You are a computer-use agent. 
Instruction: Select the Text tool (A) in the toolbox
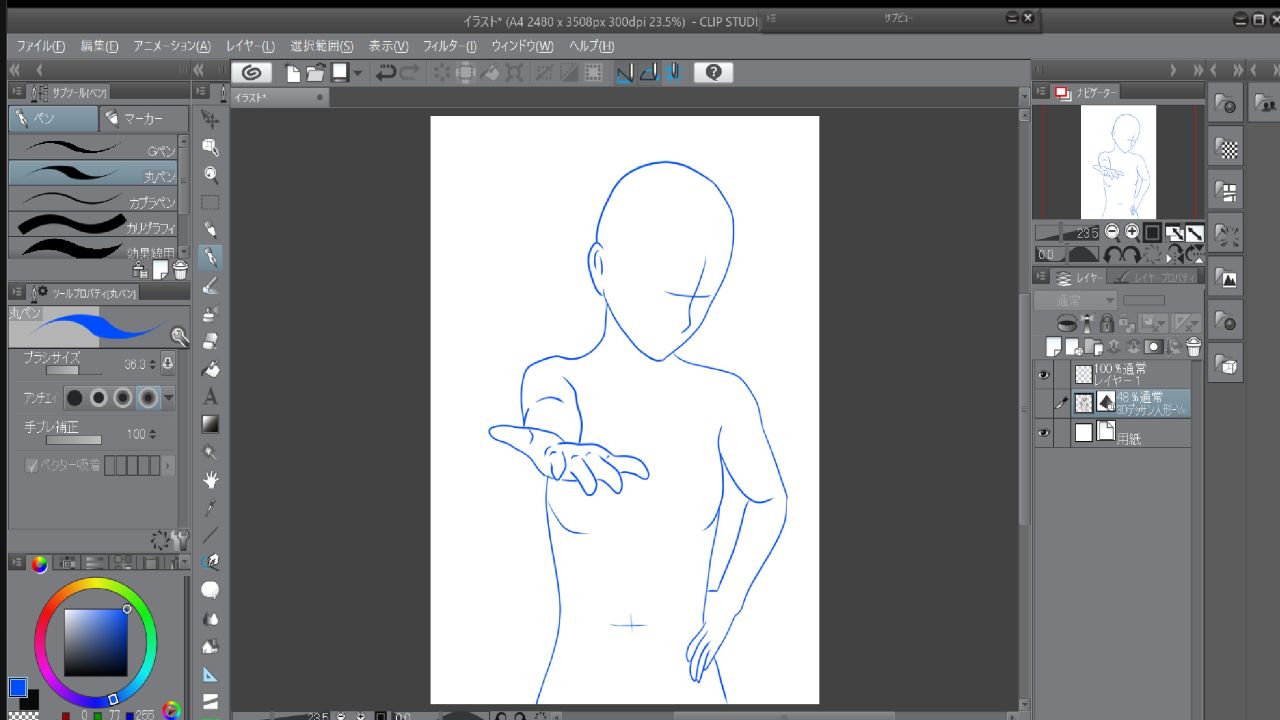click(210, 397)
